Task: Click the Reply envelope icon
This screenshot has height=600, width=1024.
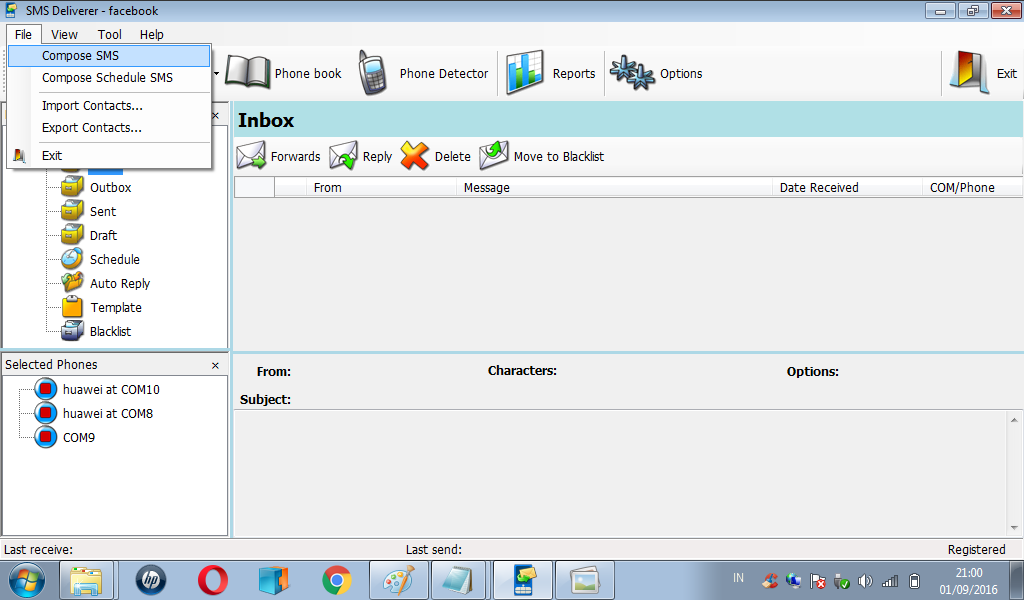Action: click(344, 156)
